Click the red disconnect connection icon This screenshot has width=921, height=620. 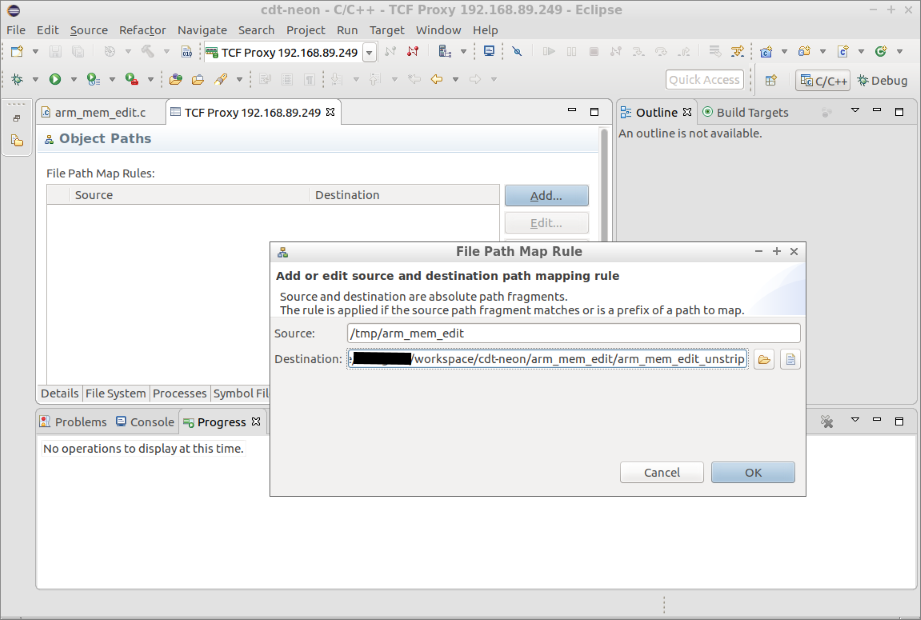pos(413,52)
